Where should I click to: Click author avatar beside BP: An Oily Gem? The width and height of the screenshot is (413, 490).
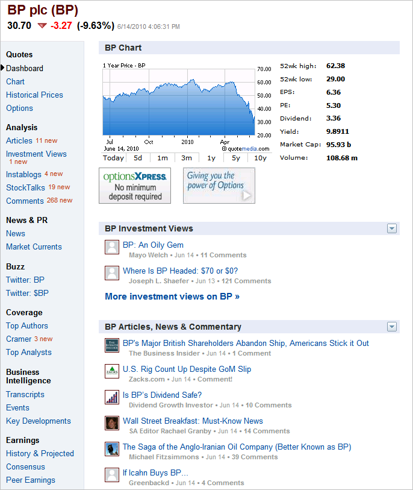pyautogui.click(x=112, y=247)
